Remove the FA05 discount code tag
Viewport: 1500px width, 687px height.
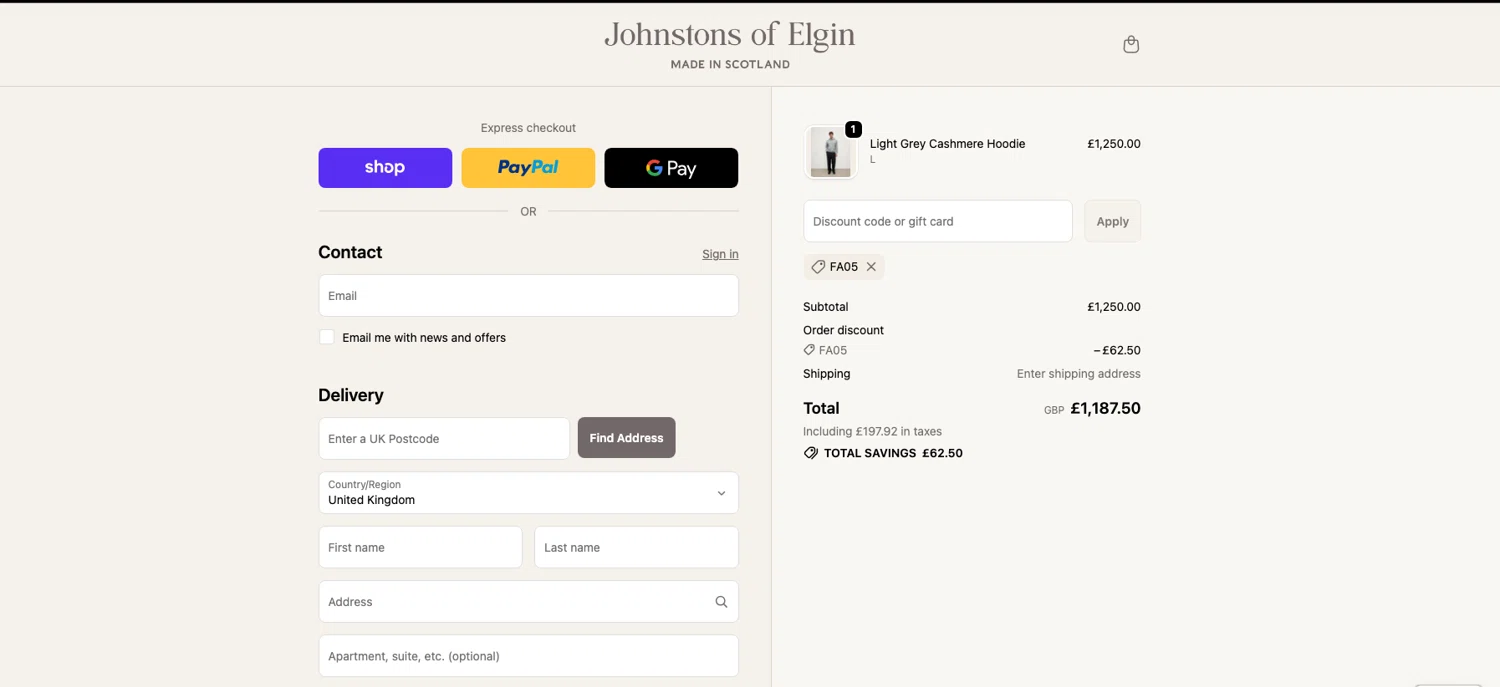871,267
